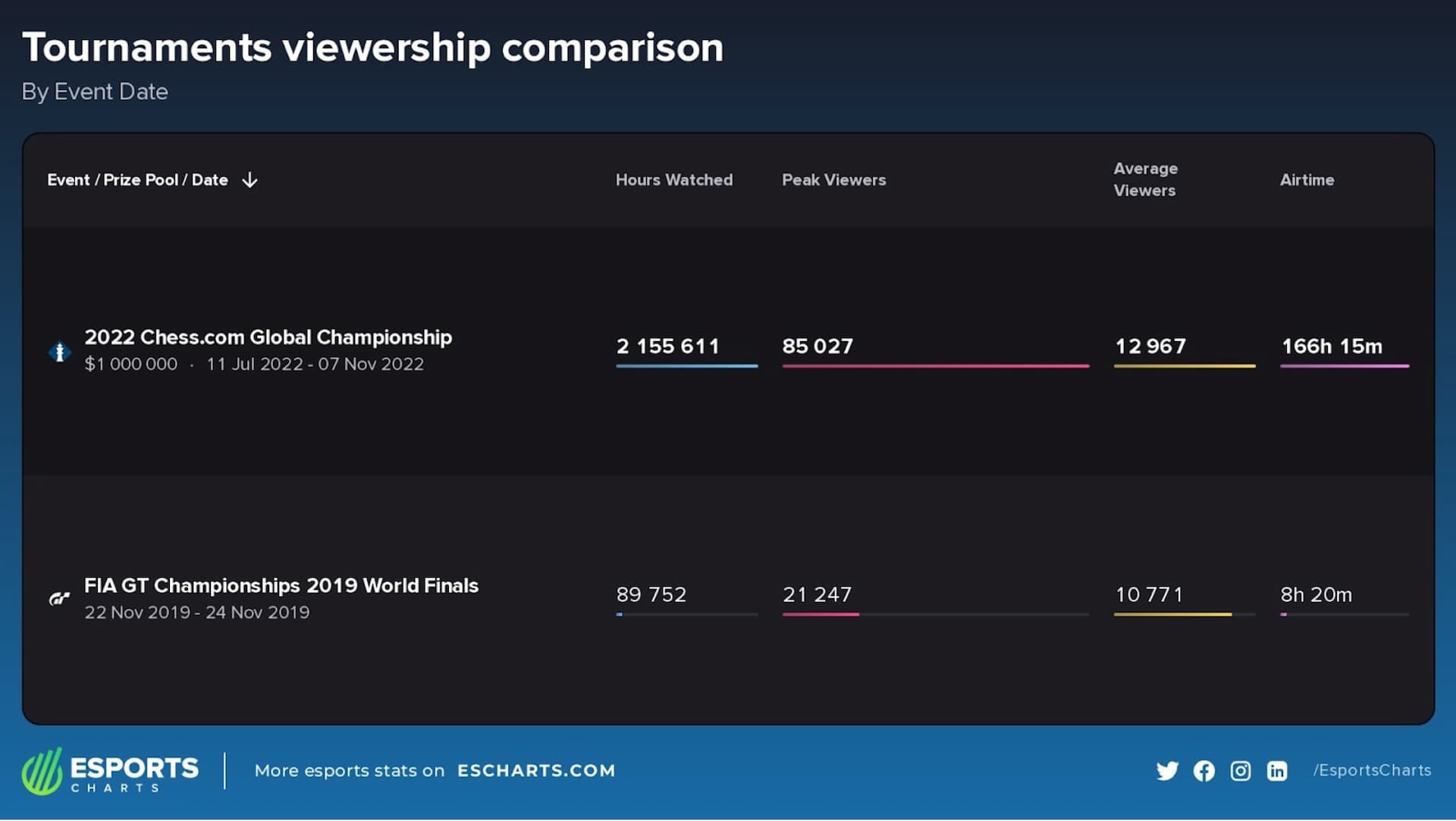Click the chess pawn event icon
The image size is (1456, 821).
(x=59, y=352)
